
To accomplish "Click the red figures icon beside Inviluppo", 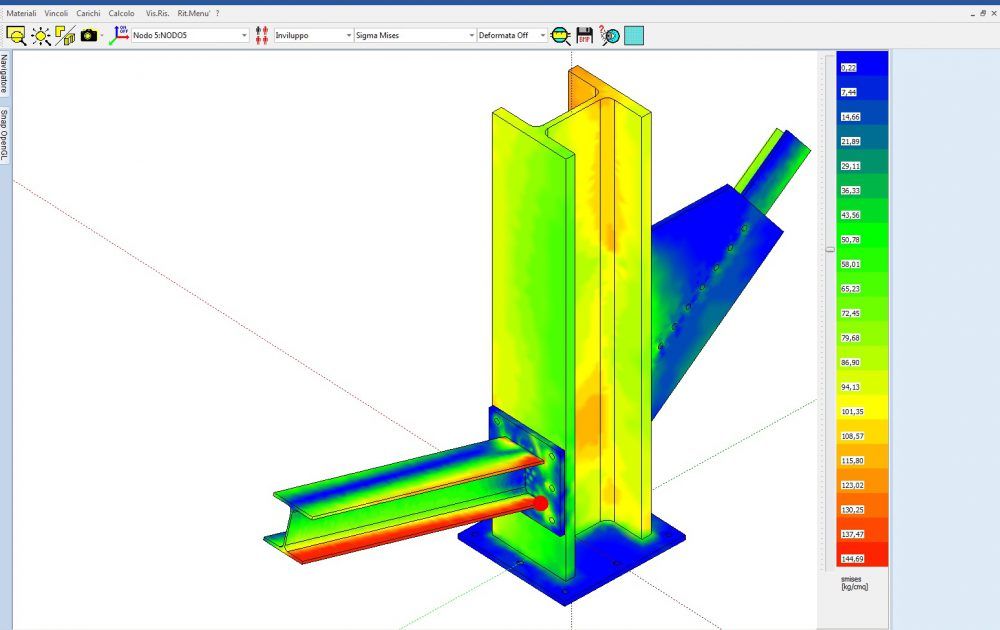I will 262,35.
